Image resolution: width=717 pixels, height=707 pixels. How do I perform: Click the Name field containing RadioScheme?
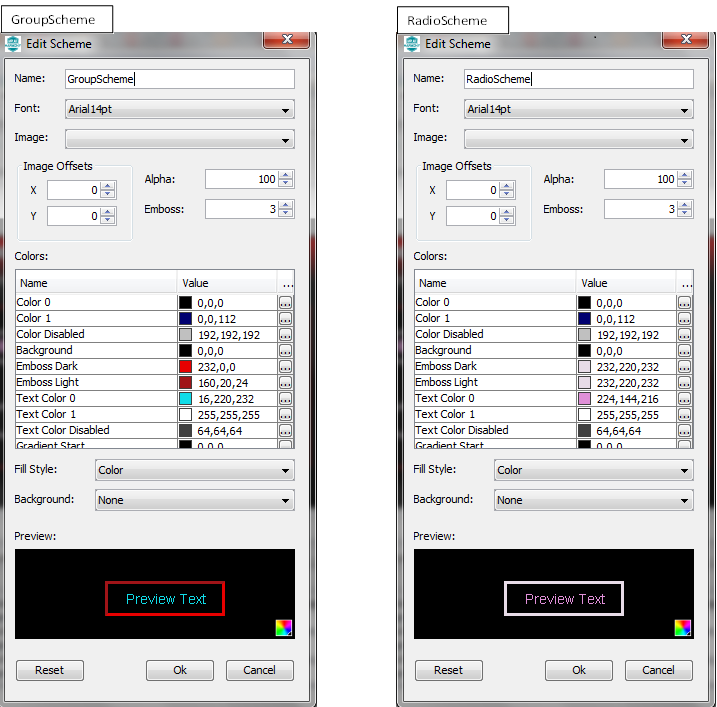pyautogui.click(x=579, y=79)
